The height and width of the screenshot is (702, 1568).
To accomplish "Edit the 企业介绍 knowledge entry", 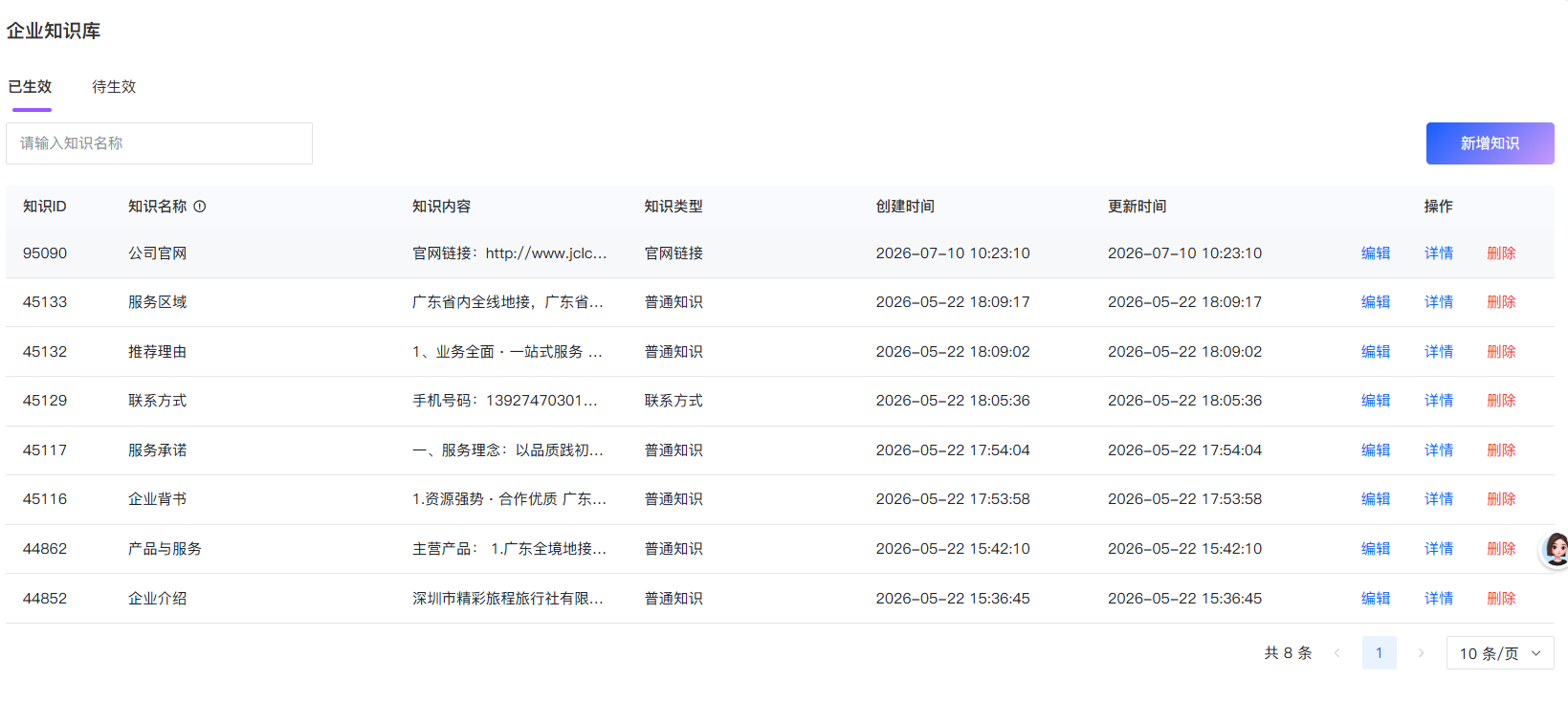I will [1376, 599].
